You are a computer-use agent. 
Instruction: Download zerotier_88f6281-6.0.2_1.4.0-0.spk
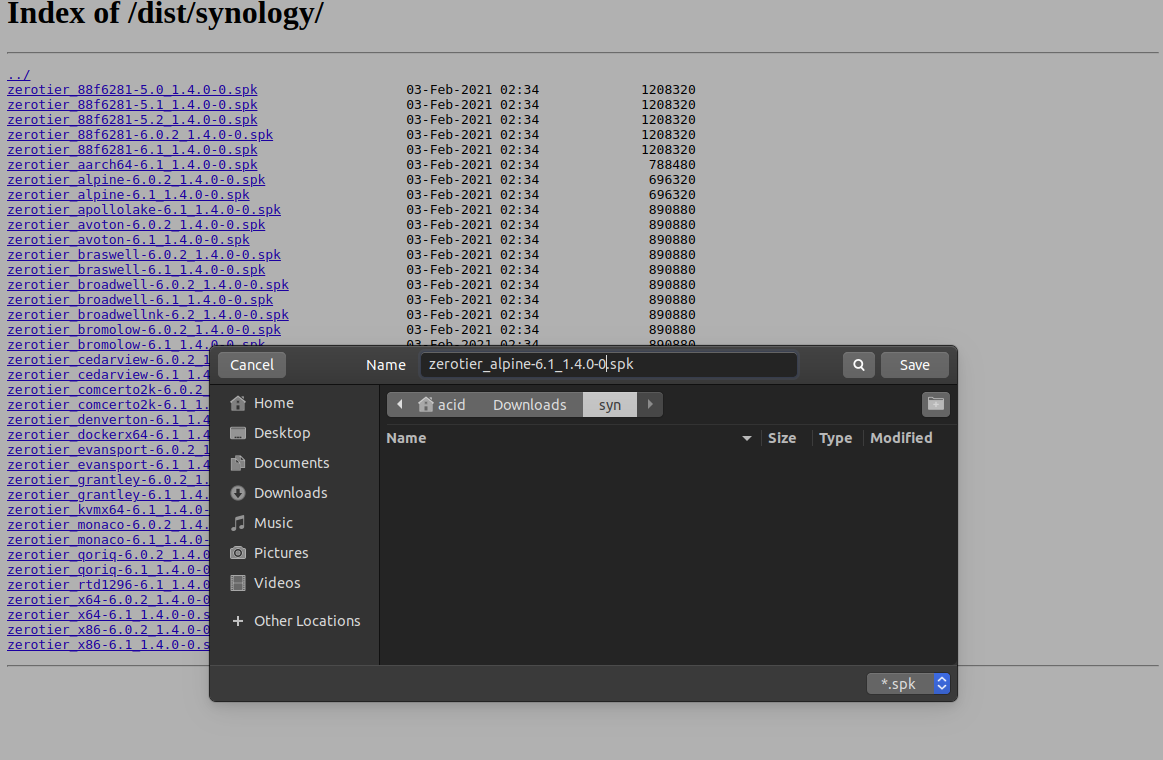tap(140, 135)
